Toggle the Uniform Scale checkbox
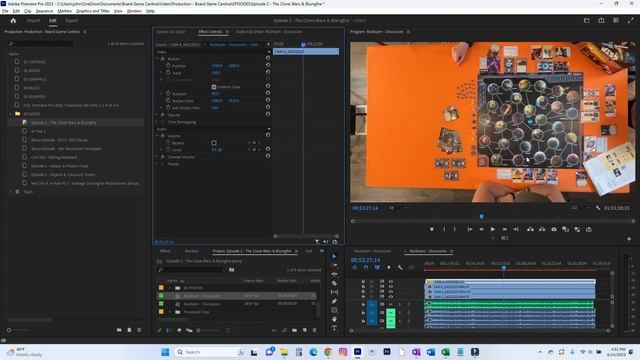 coord(214,87)
